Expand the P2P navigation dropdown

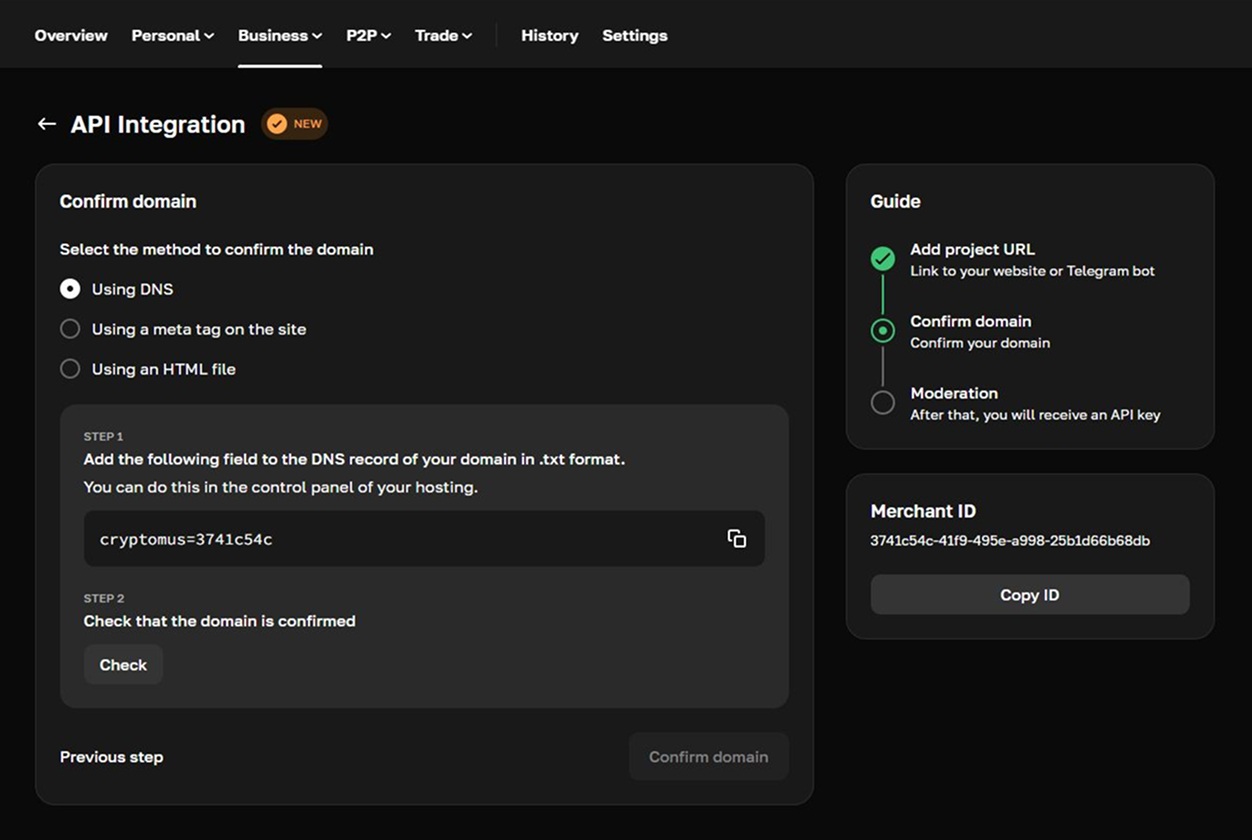[368, 35]
